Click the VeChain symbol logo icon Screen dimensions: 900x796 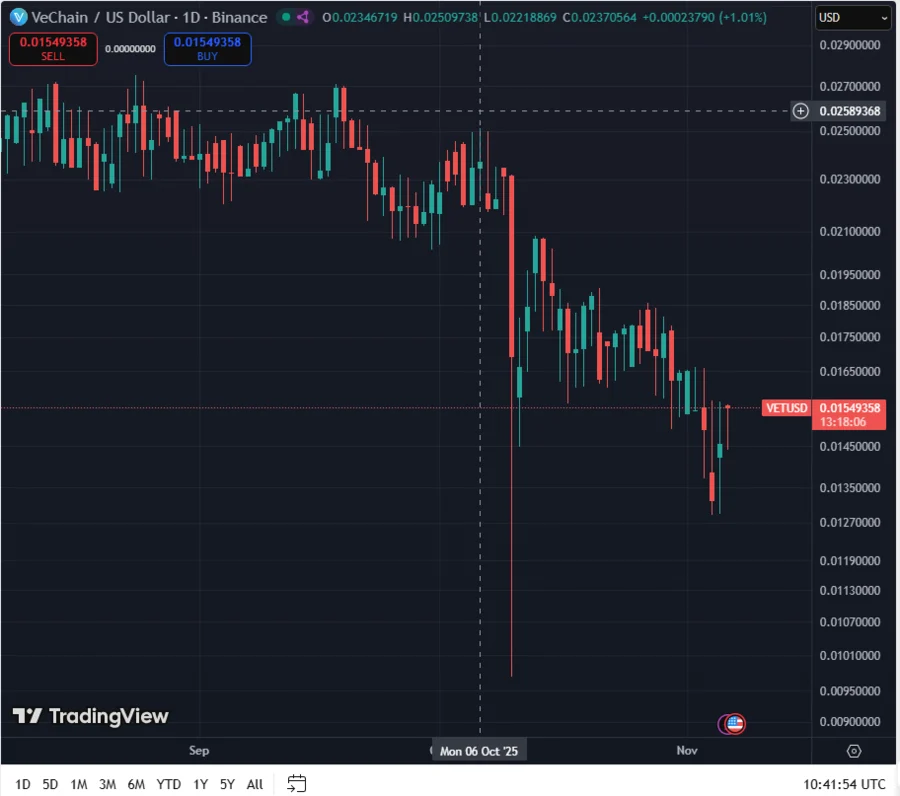[16, 17]
